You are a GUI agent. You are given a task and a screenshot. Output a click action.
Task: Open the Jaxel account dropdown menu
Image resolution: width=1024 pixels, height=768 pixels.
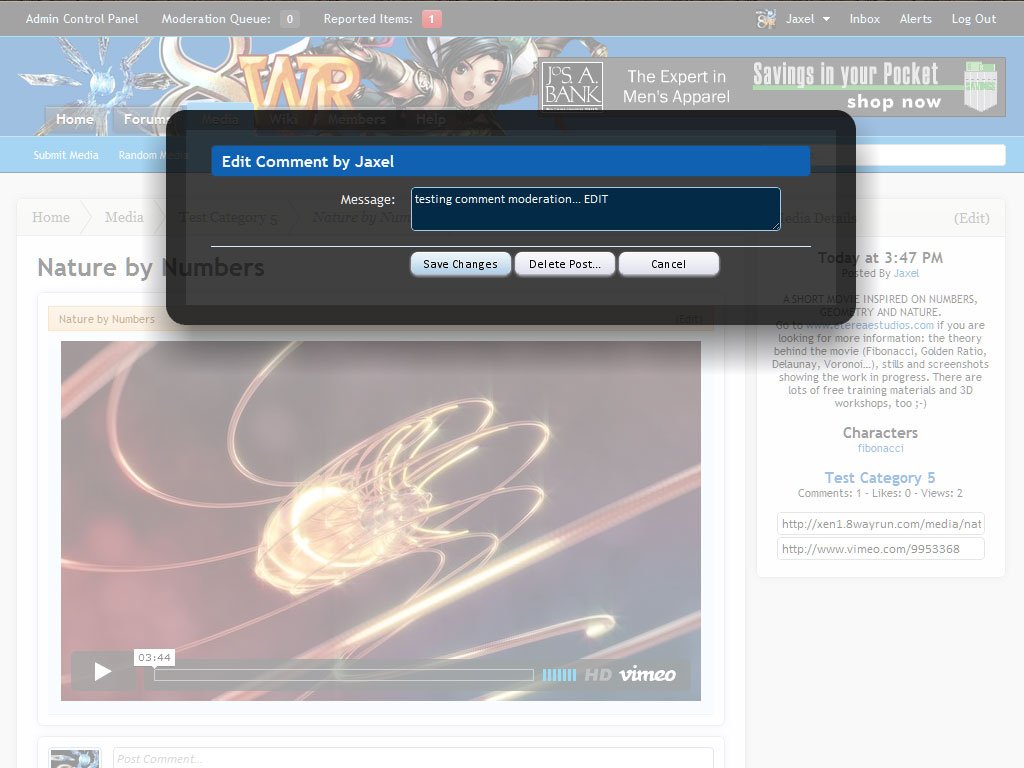808,19
